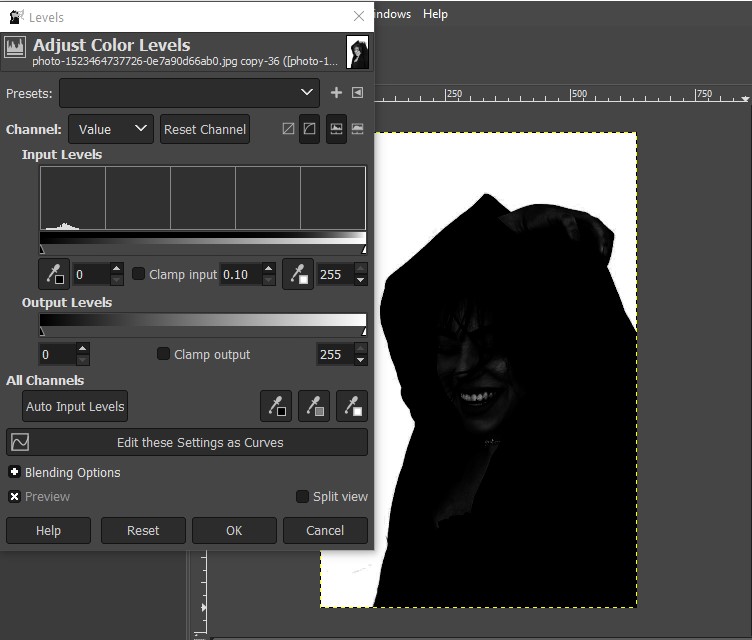Click the output black level field

tap(57, 355)
